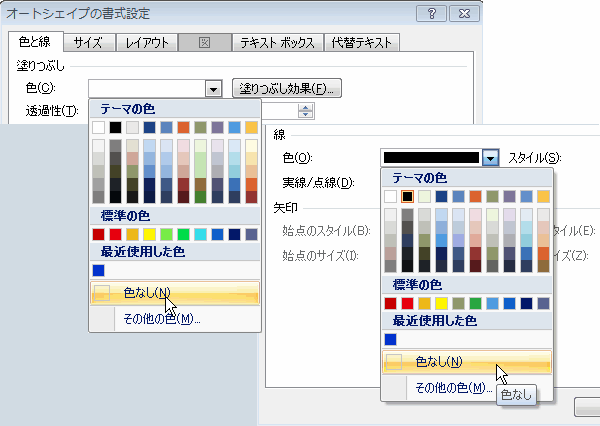Choose 色なし(N) in the line palette

click(438, 362)
